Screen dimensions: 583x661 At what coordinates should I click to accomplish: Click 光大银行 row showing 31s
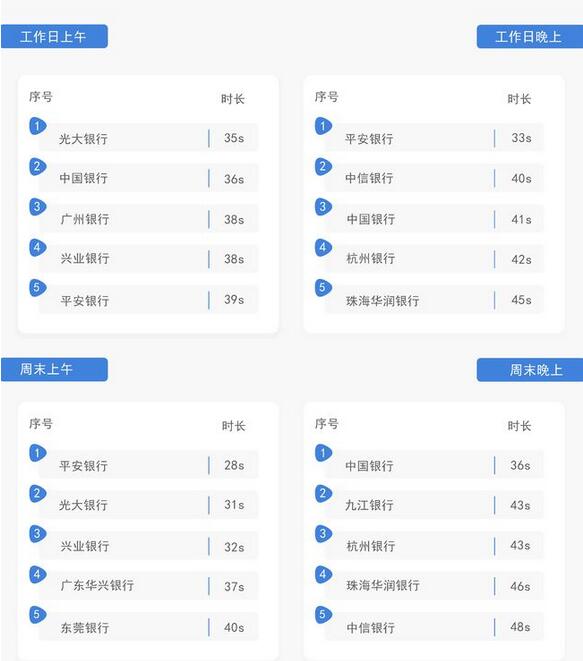pyautogui.click(x=148, y=505)
